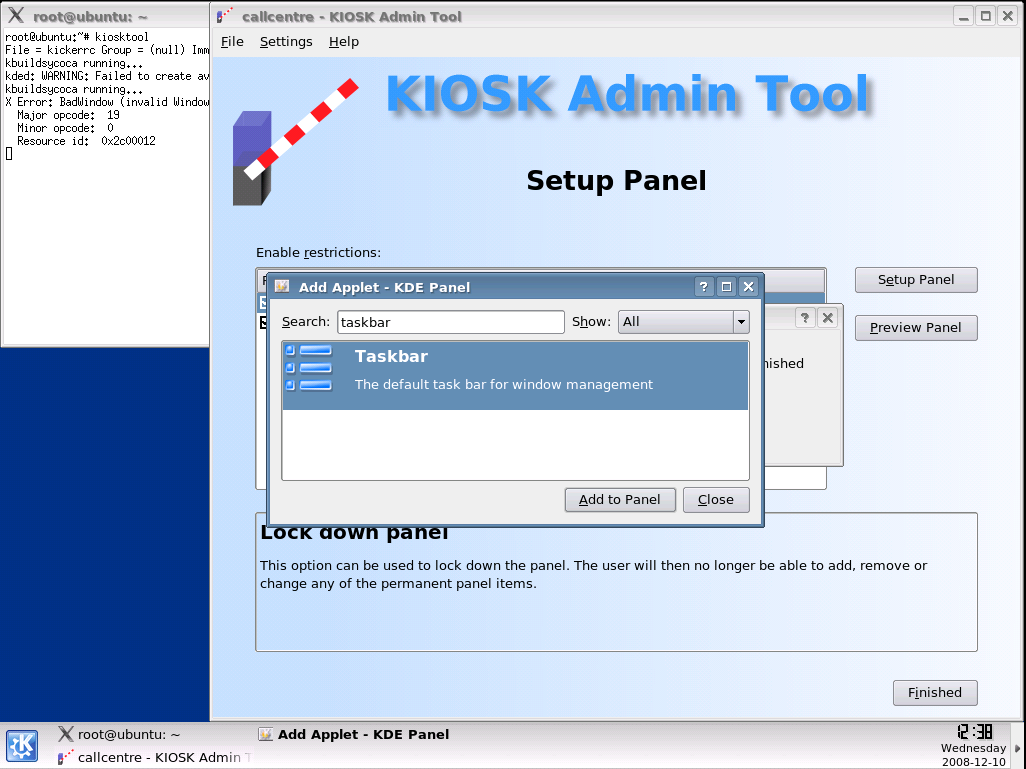Maximize the Add Applet dialog

726,287
